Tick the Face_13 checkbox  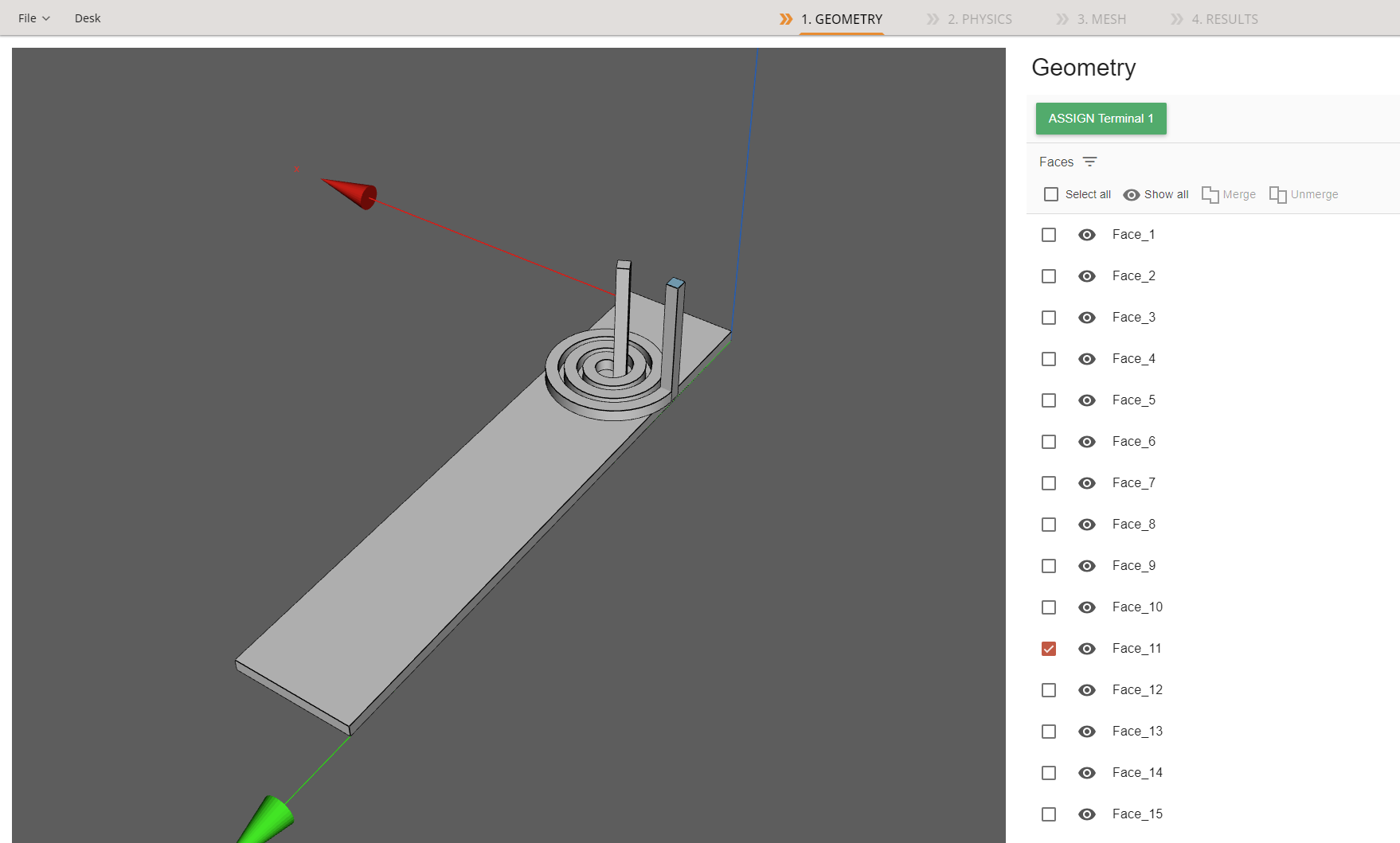[x=1049, y=732]
